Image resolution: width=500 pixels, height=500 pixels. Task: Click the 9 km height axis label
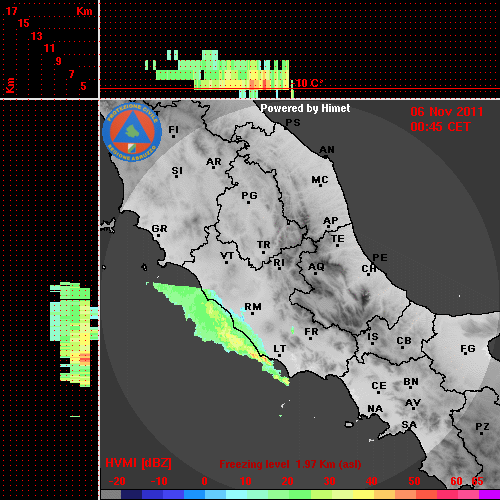[x=59, y=61]
